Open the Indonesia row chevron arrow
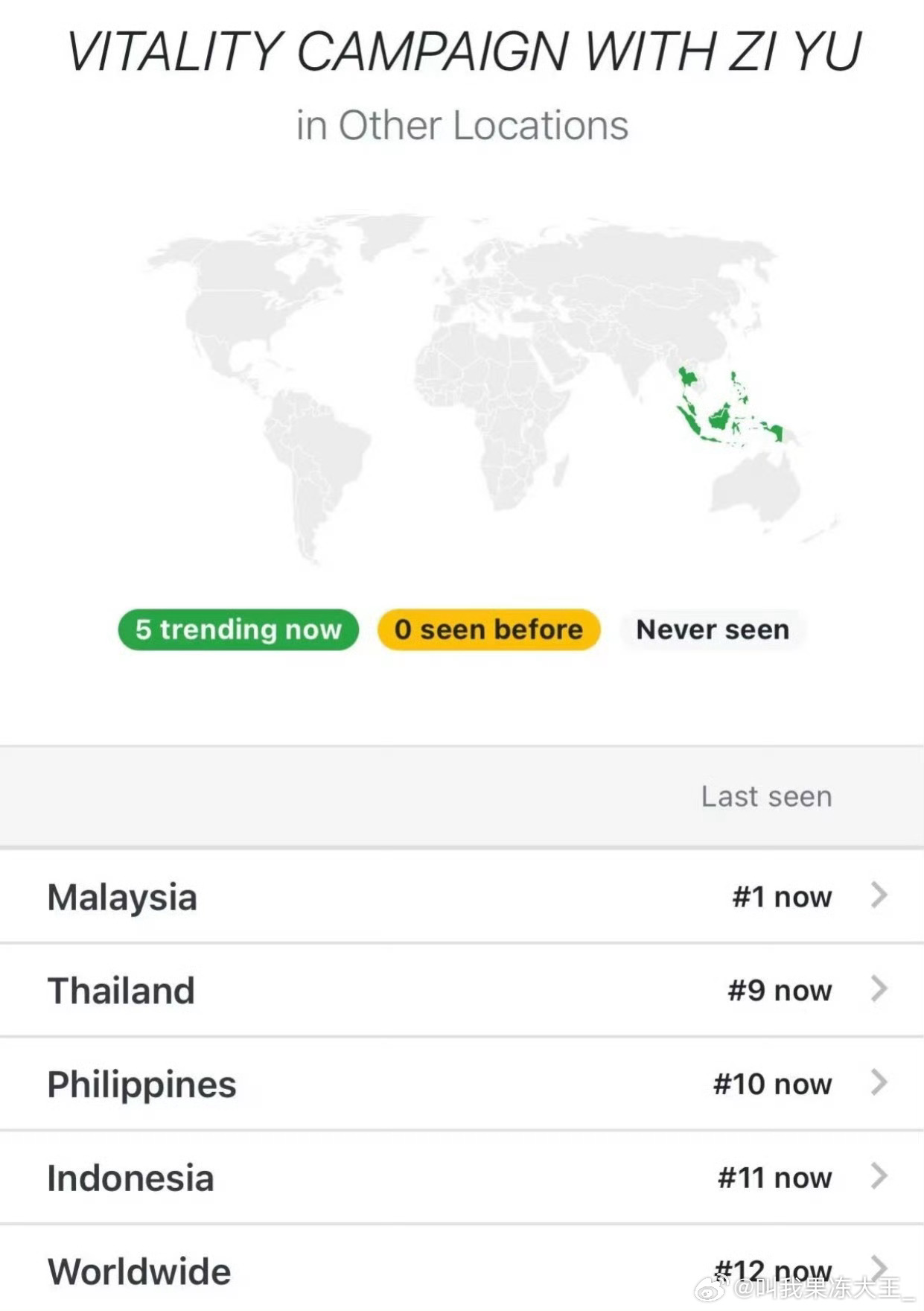This screenshot has height=1311, width=924. (879, 1177)
